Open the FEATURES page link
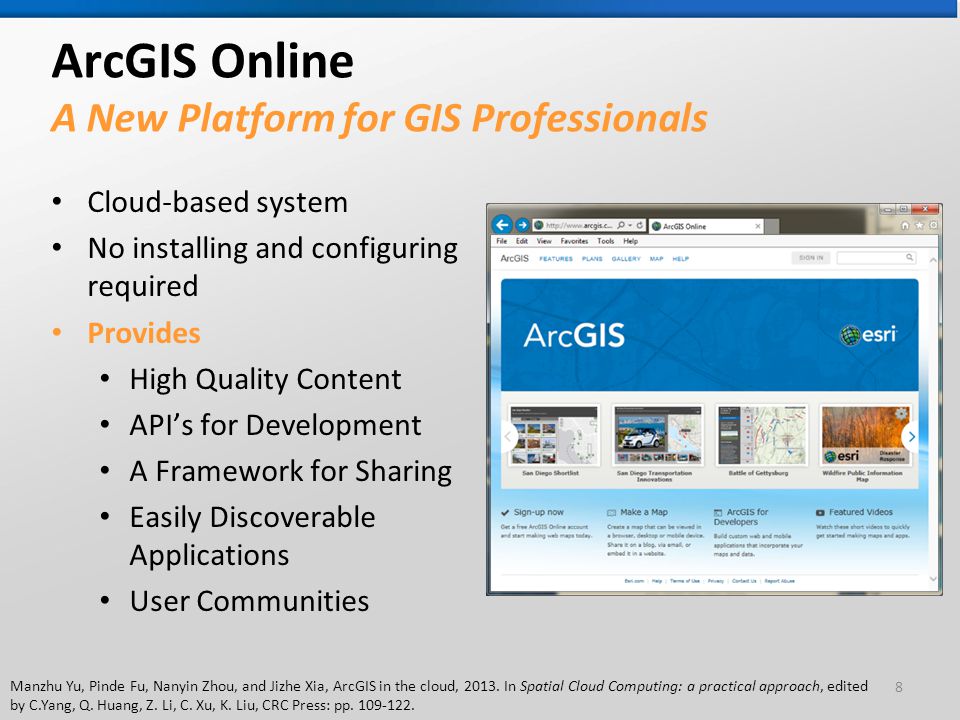Image resolution: width=960 pixels, height=720 pixels. pyautogui.click(x=556, y=259)
